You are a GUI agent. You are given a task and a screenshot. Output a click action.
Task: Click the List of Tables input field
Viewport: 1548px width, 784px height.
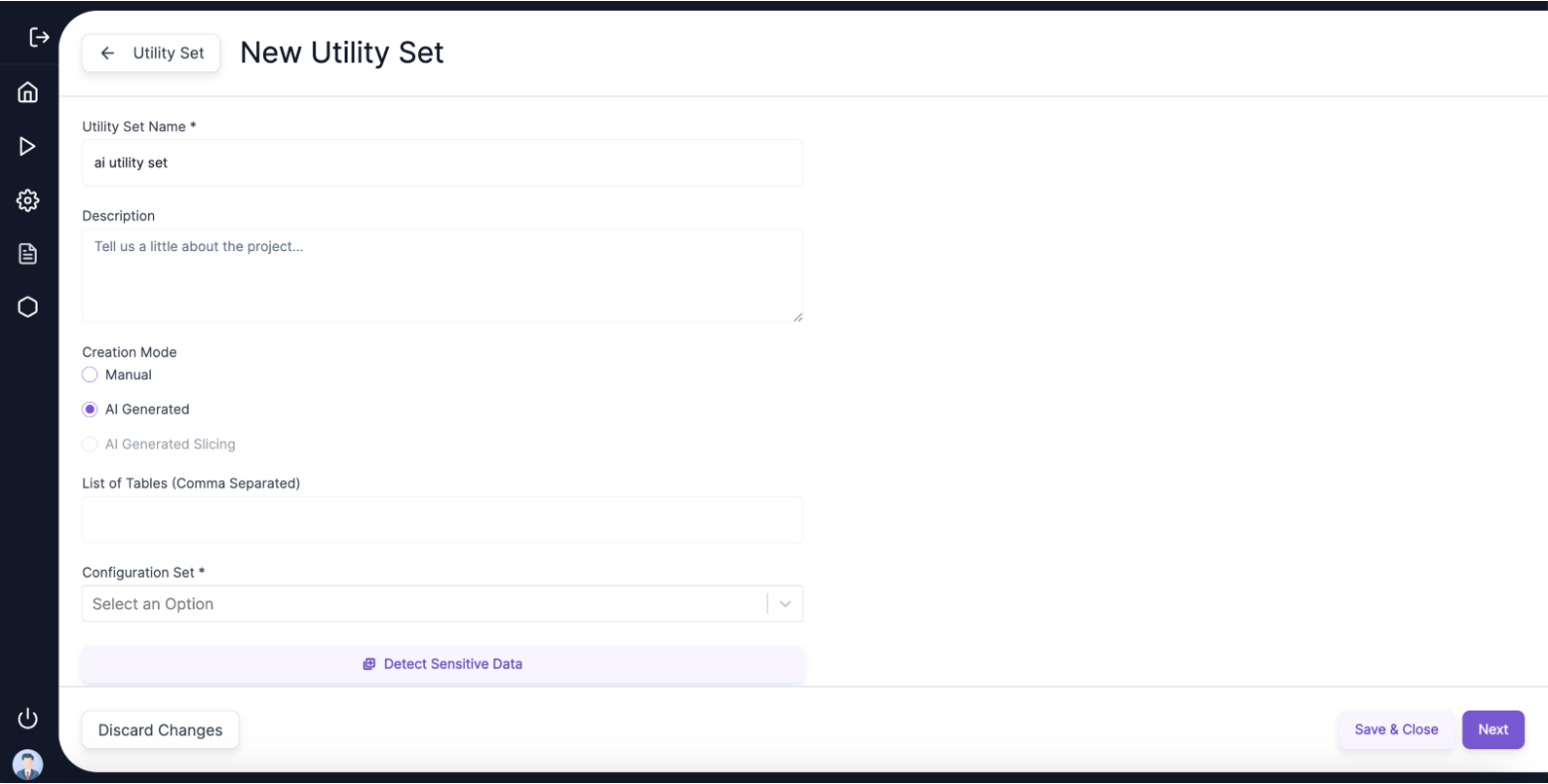442,519
